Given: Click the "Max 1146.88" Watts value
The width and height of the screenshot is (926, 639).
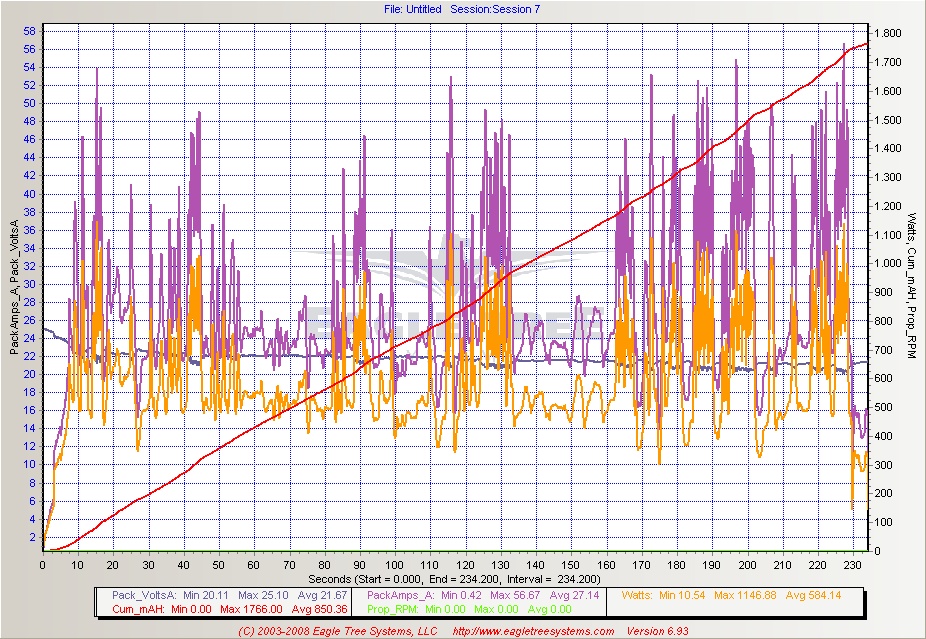Looking at the screenshot, I should tap(745, 595).
